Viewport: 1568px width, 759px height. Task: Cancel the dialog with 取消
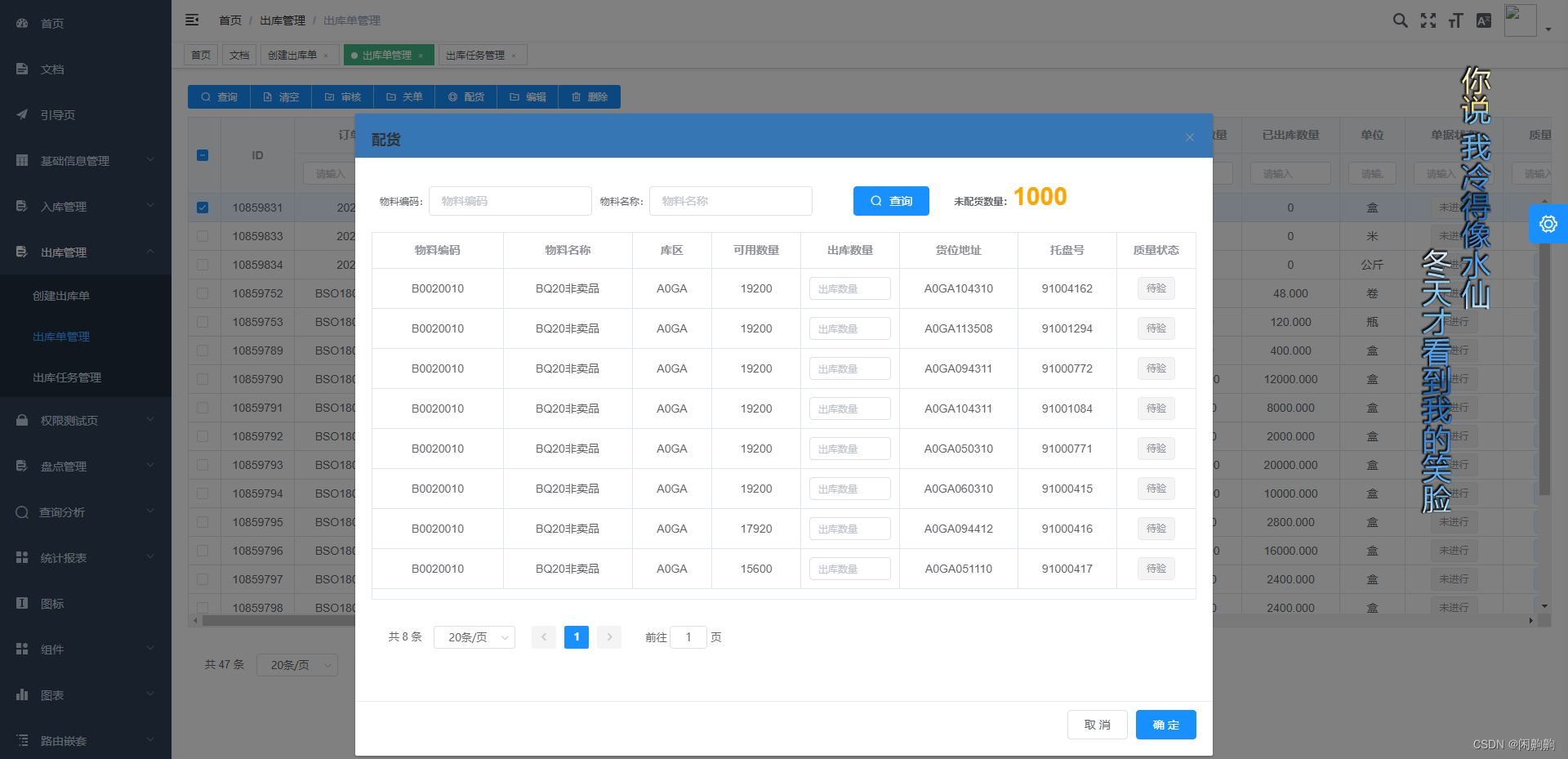click(1098, 725)
